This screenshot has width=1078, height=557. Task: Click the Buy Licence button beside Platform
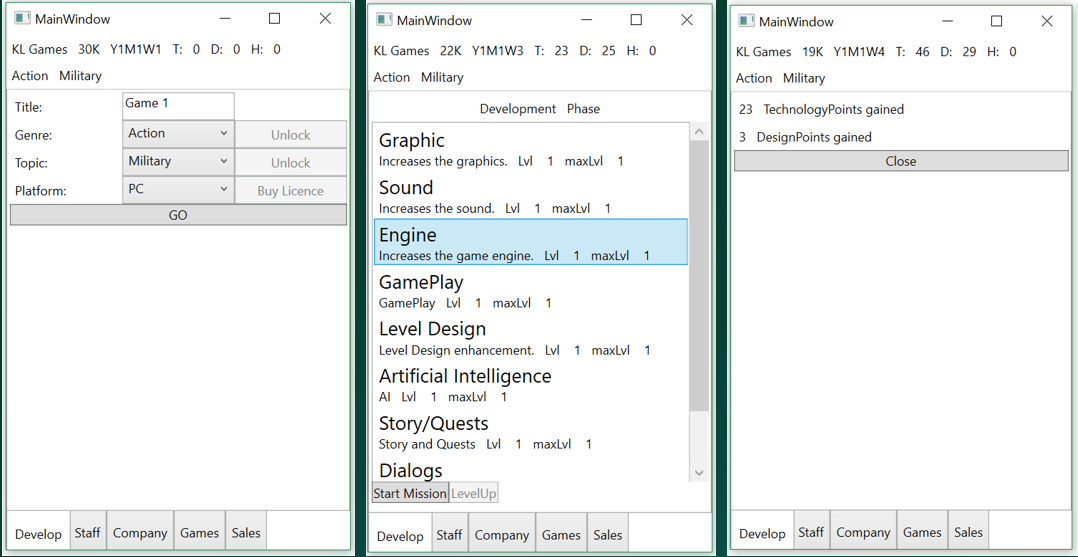coord(290,191)
